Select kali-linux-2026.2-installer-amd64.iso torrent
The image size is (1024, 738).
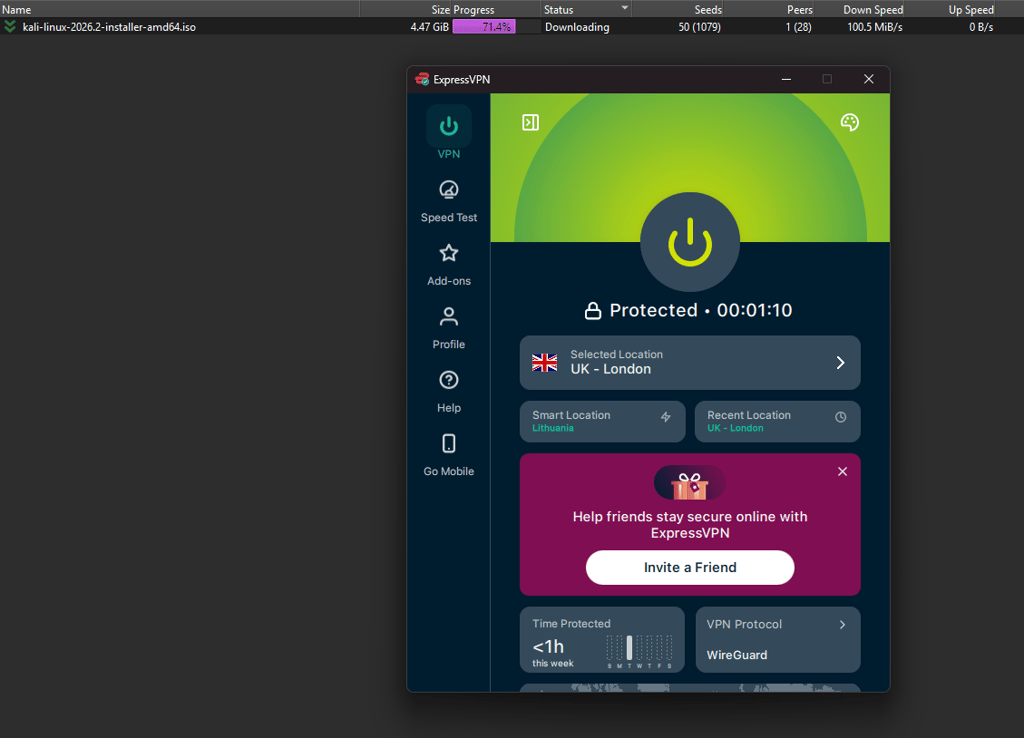point(109,27)
